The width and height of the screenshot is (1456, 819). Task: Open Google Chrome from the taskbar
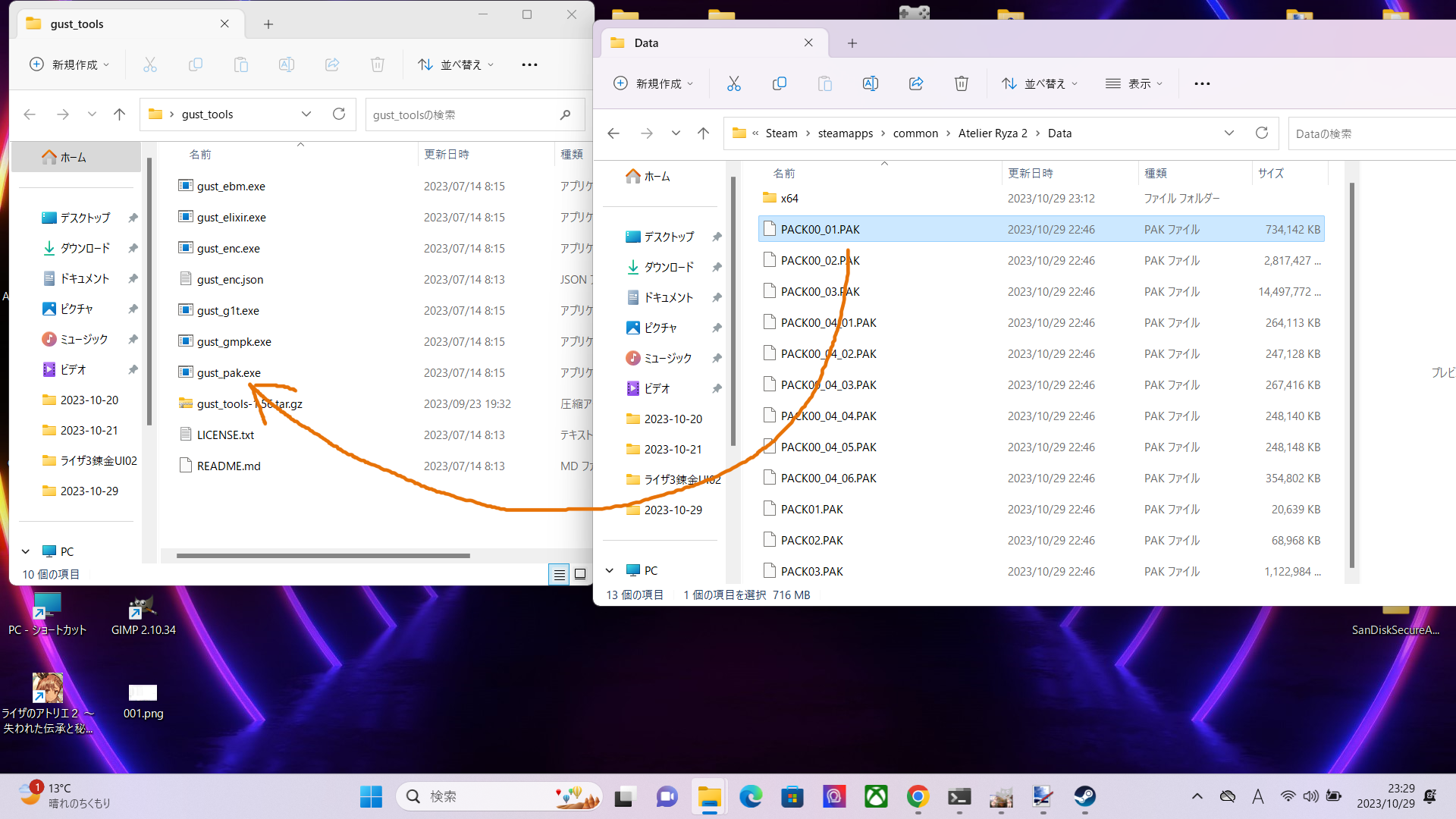pyautogui.click(x=918, y=796)
